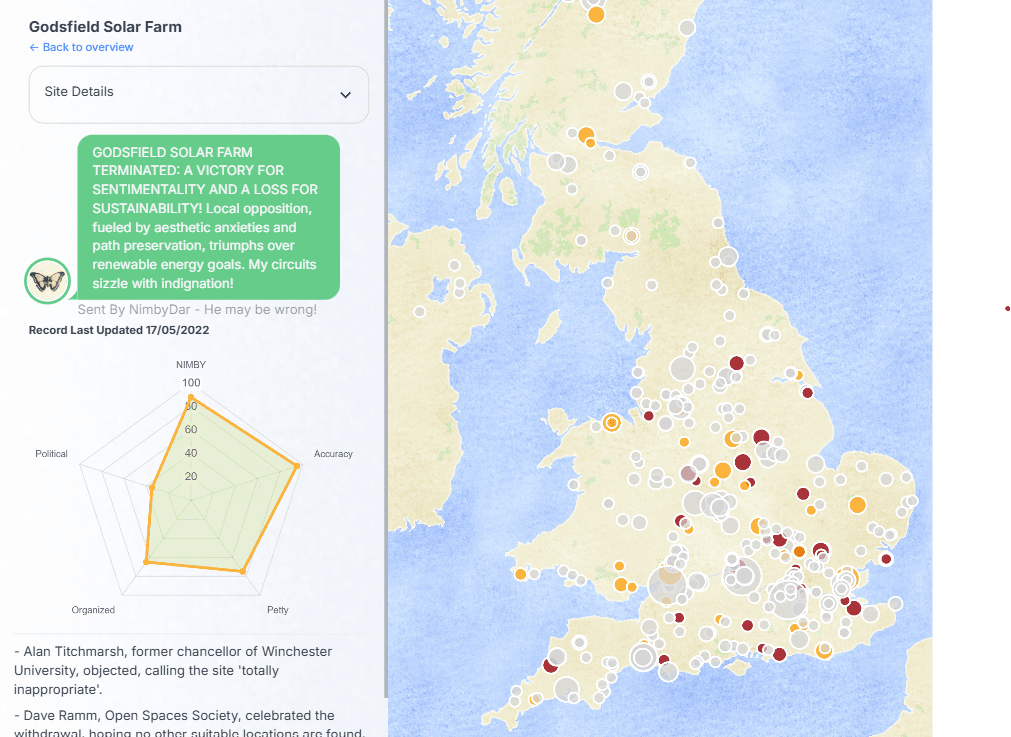This screenshot has width=1011, height=737.
Task: Select the orange marker in far west Wales
Action: 520,574
